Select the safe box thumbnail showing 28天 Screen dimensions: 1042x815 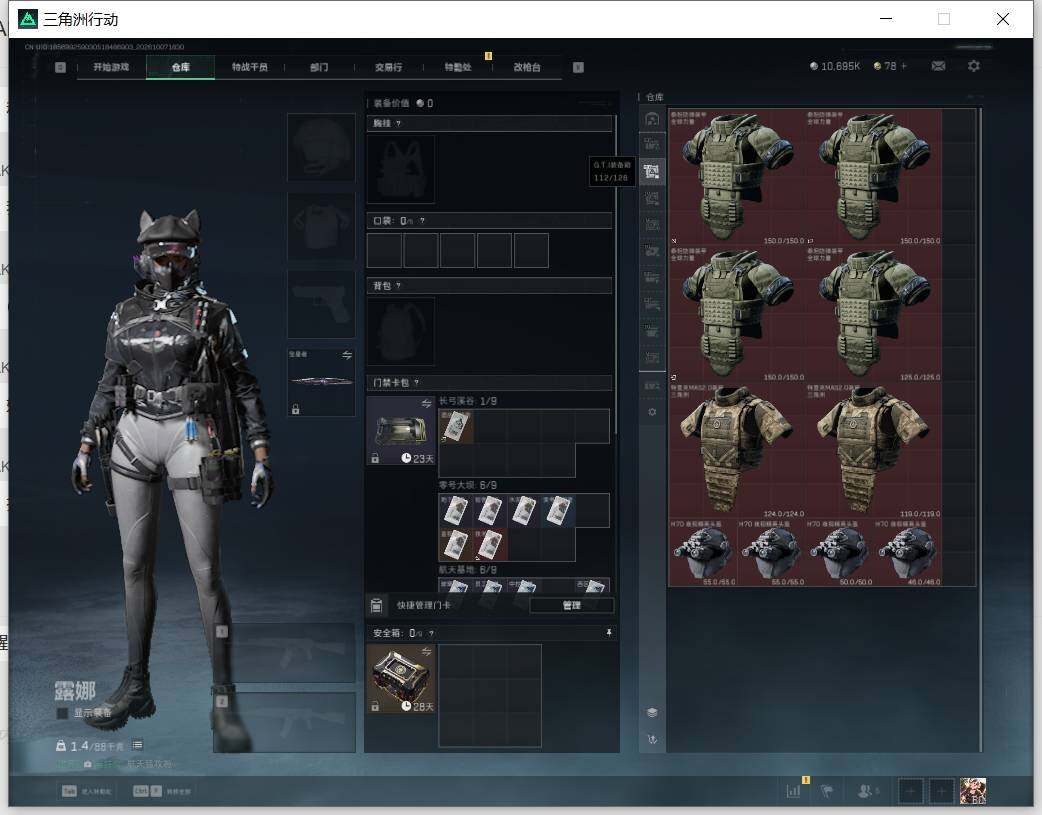click(401, 679)
